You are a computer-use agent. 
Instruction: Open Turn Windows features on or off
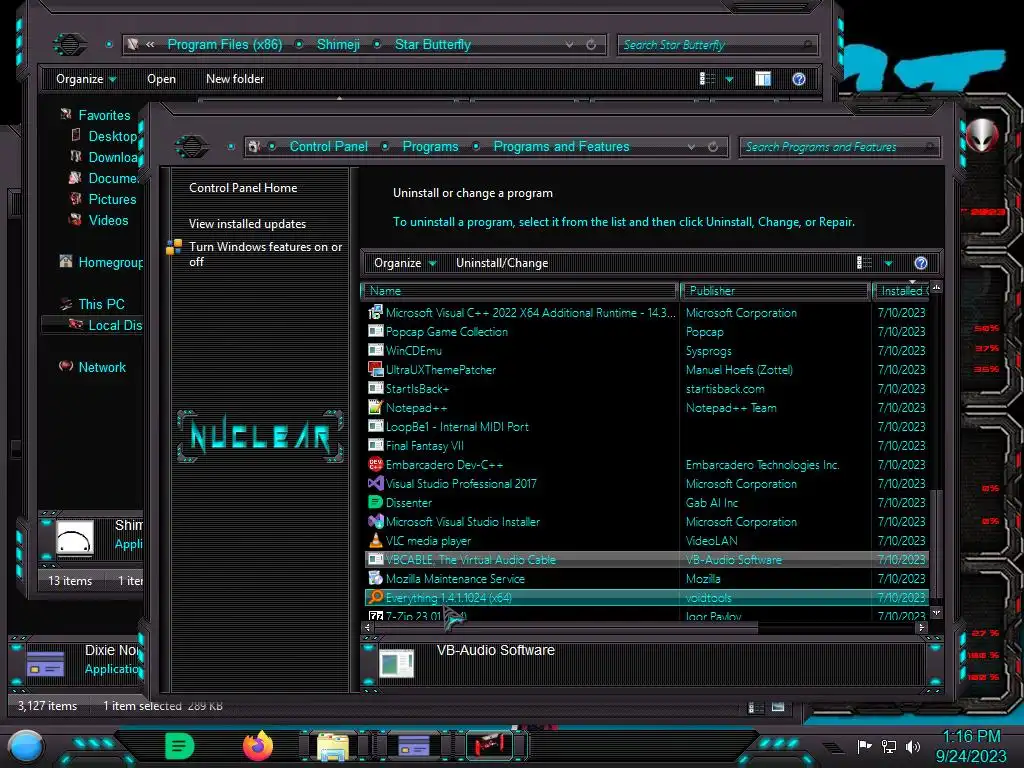265,254
